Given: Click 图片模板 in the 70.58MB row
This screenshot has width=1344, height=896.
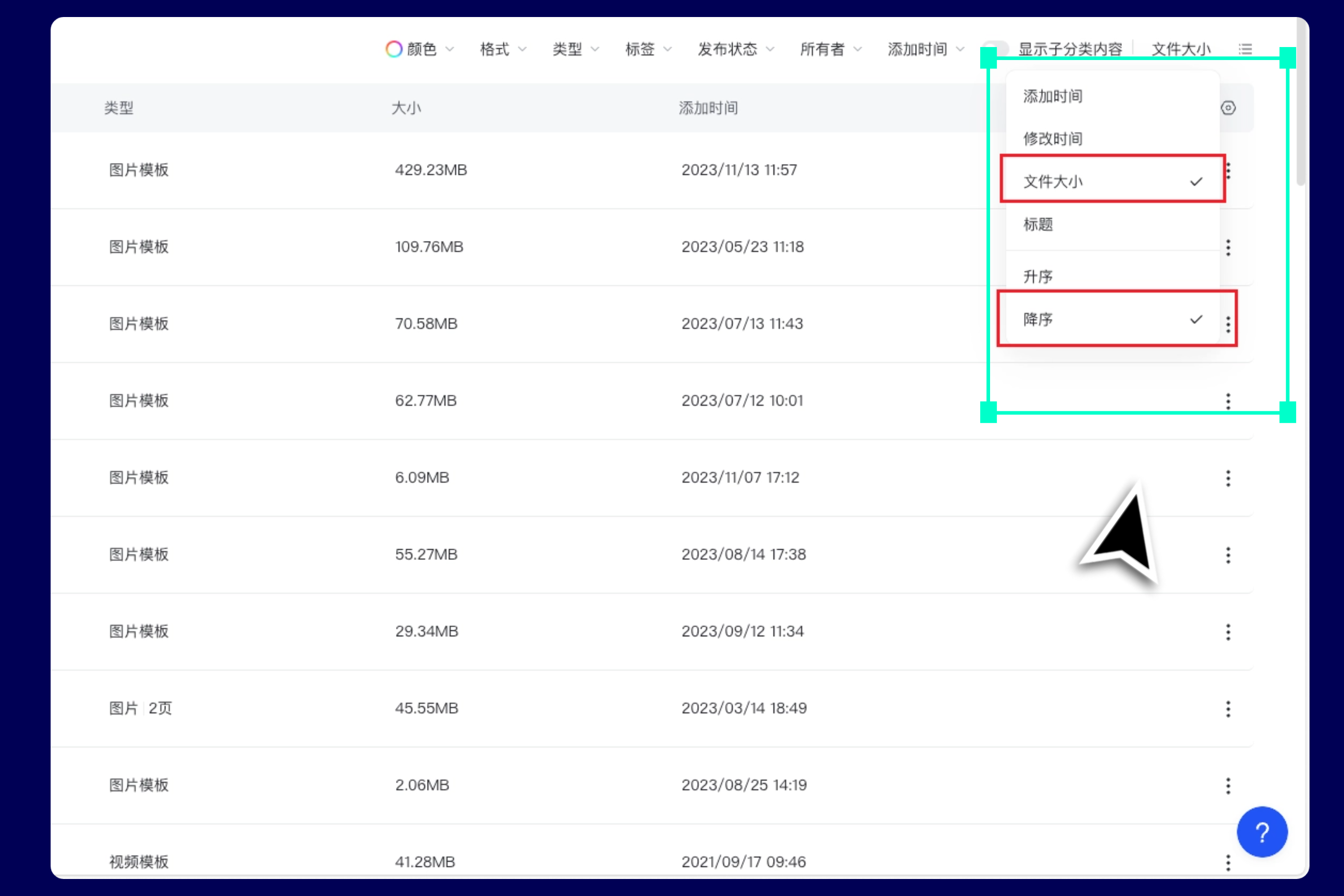Looking at the screenshot, I should coord(139,323).
